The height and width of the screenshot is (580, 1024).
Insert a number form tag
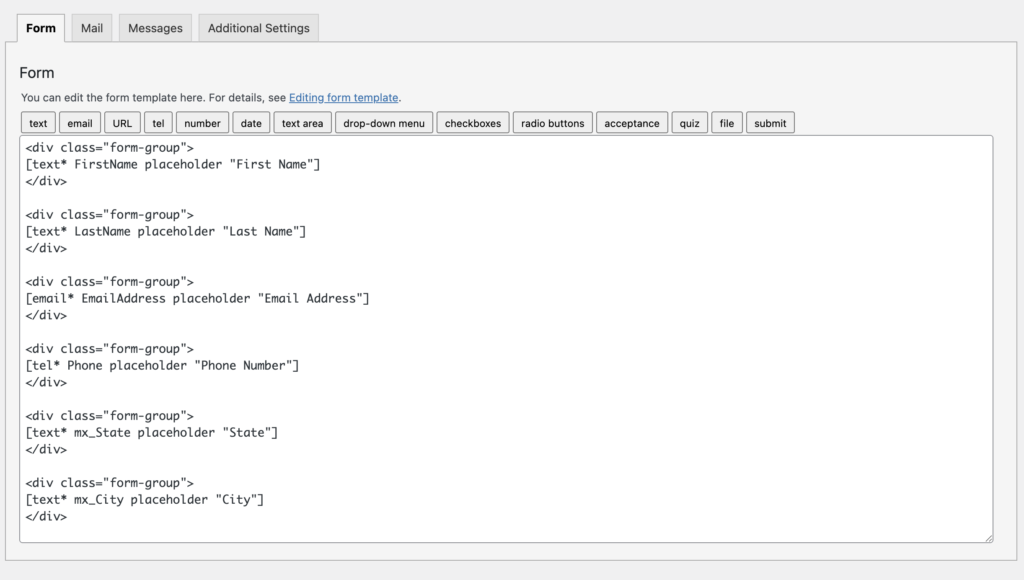(x=201, y=122)
